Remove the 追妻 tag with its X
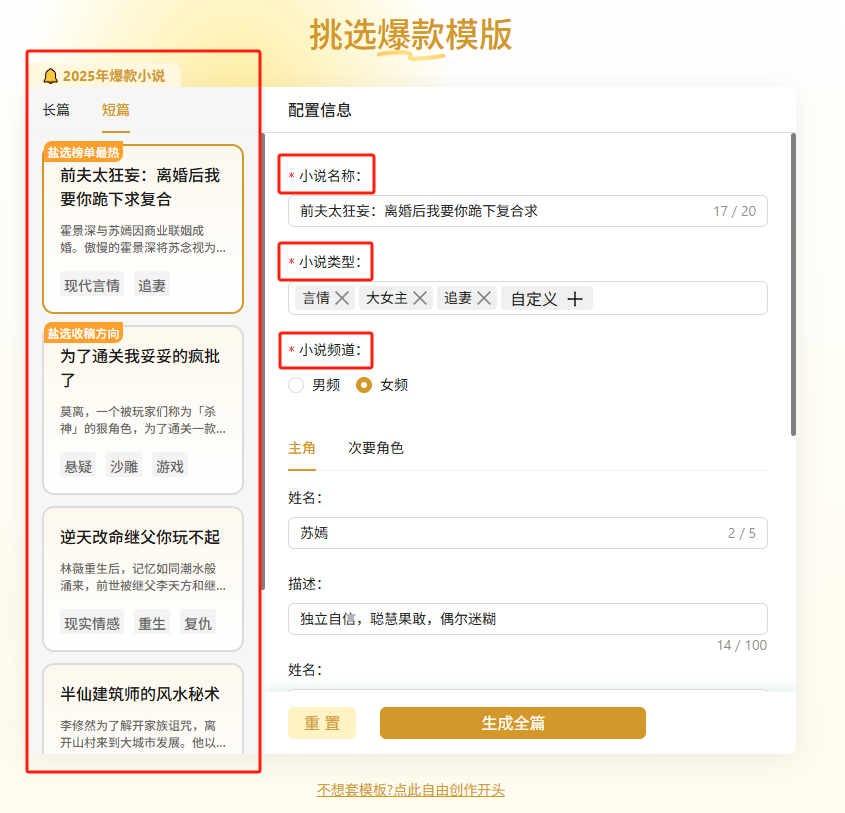The height and width of the screenshot is (813, 845). (x=484, y=298)
